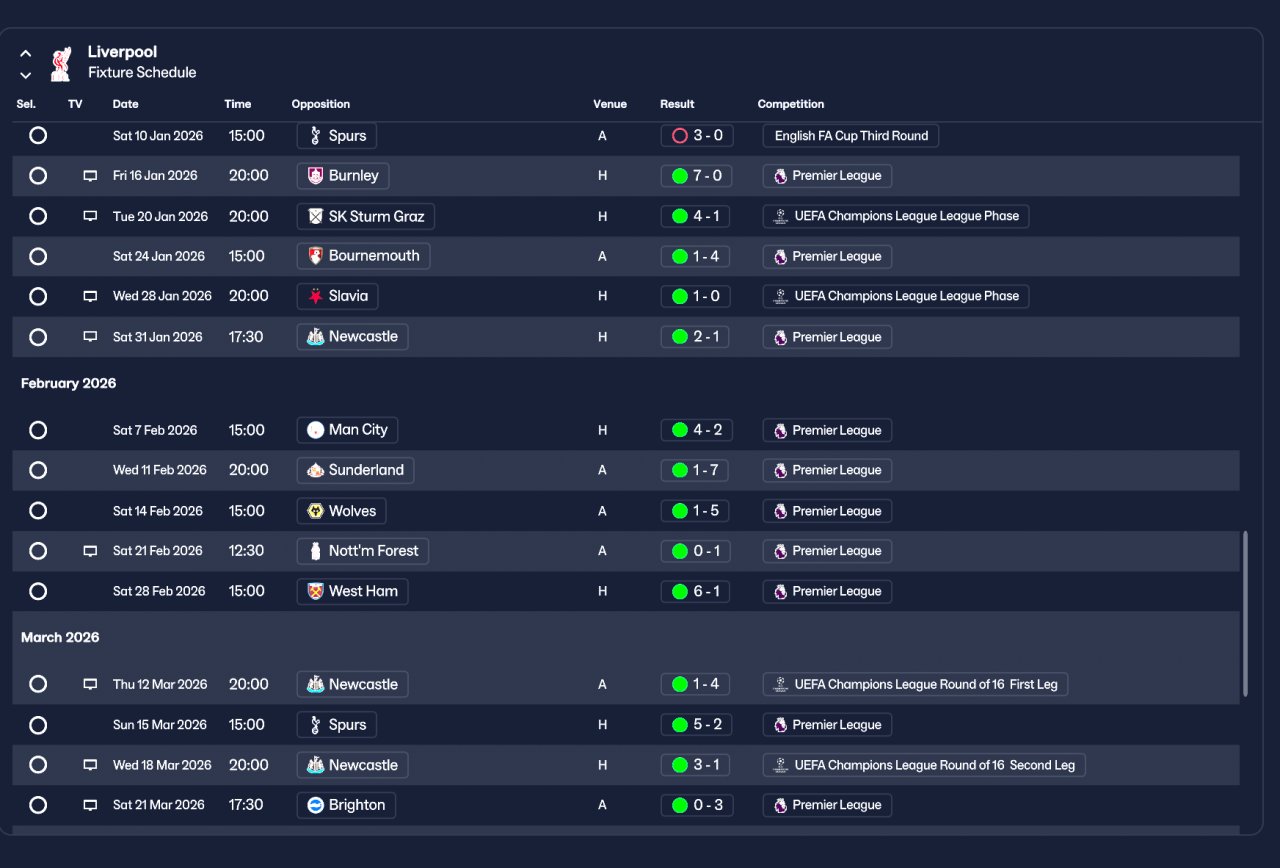Sort fixtures by the Date column header
Screen dimensions: 1280x868
(126, 104)
